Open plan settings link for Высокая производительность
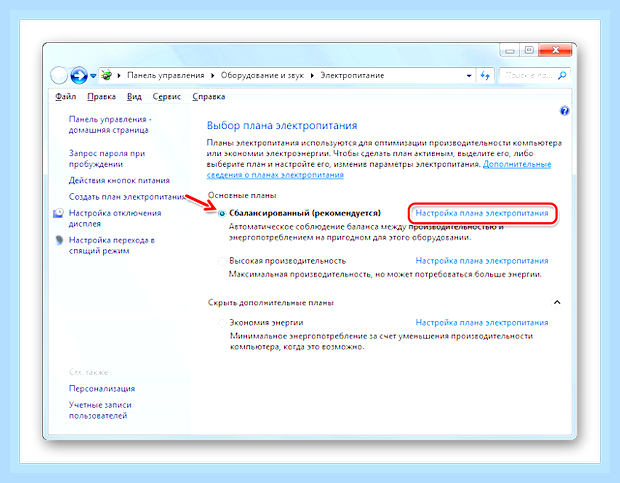The height and width of the screenshot is (483, 620). coord(482,261)
